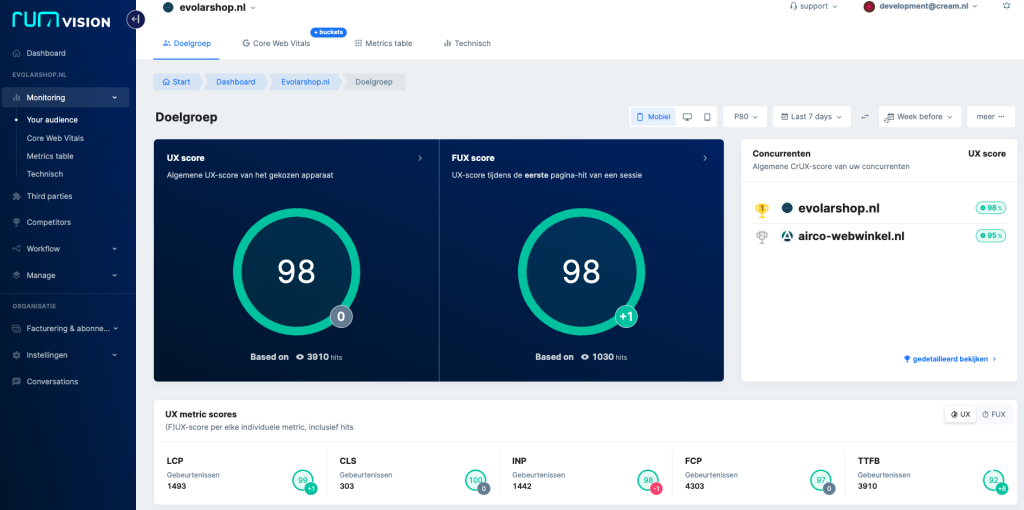The image size is (1024, 510).
Task: Click the INP score 98 circle
Action: tap(648, 481)
